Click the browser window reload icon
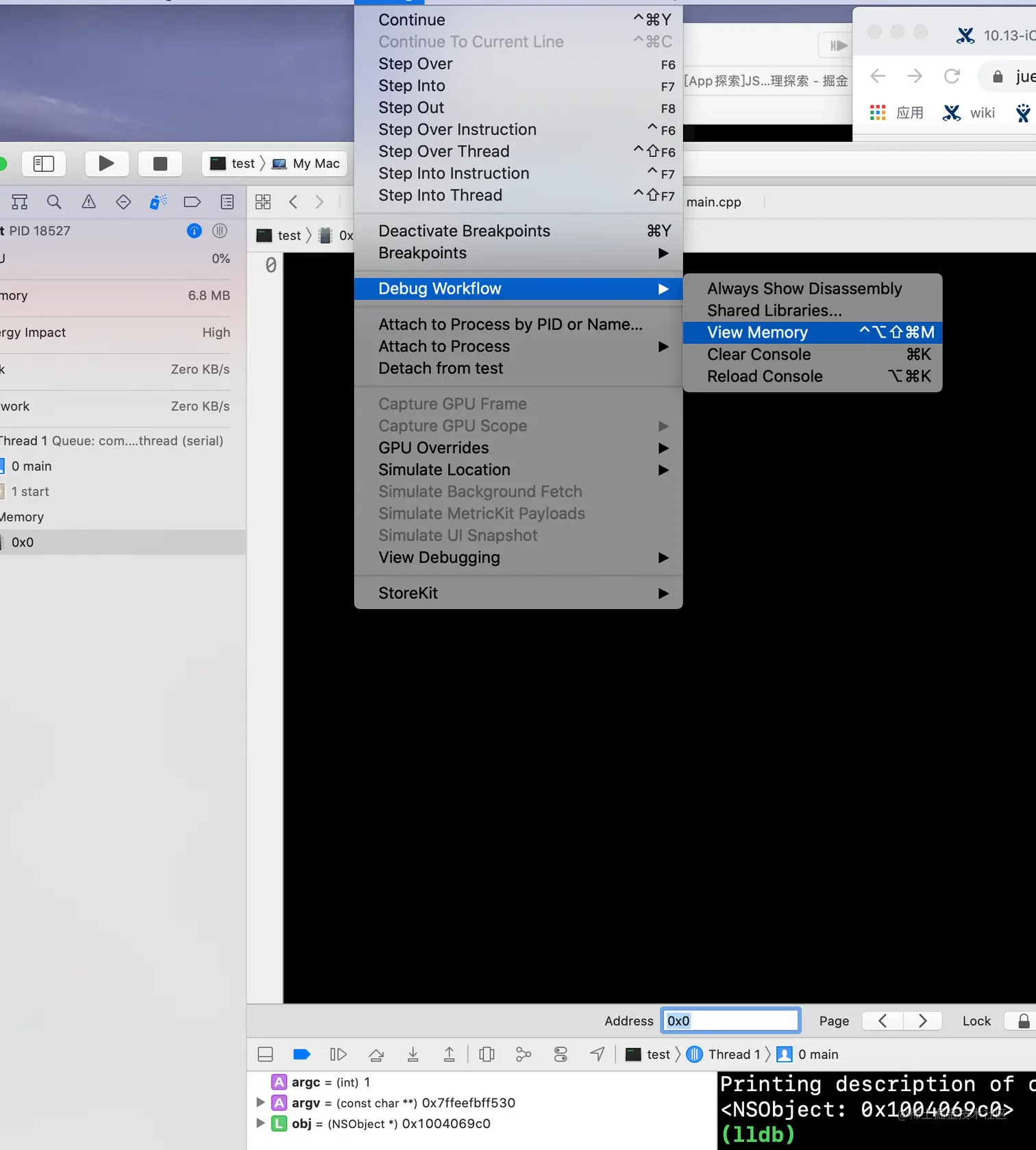The image size is (1036, 1150). click(x=952, y=76)
